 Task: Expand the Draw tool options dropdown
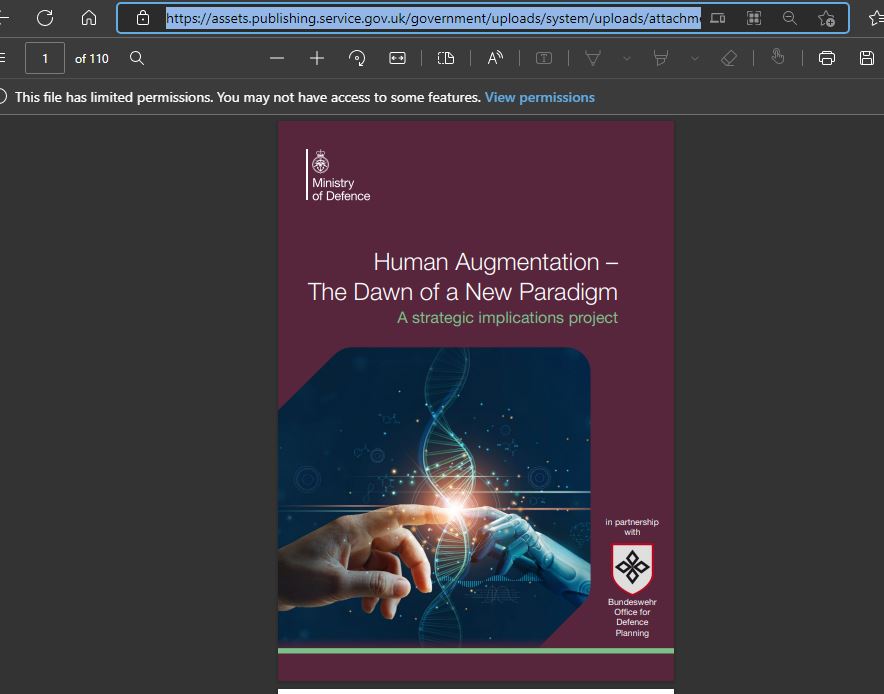point(626,58)
